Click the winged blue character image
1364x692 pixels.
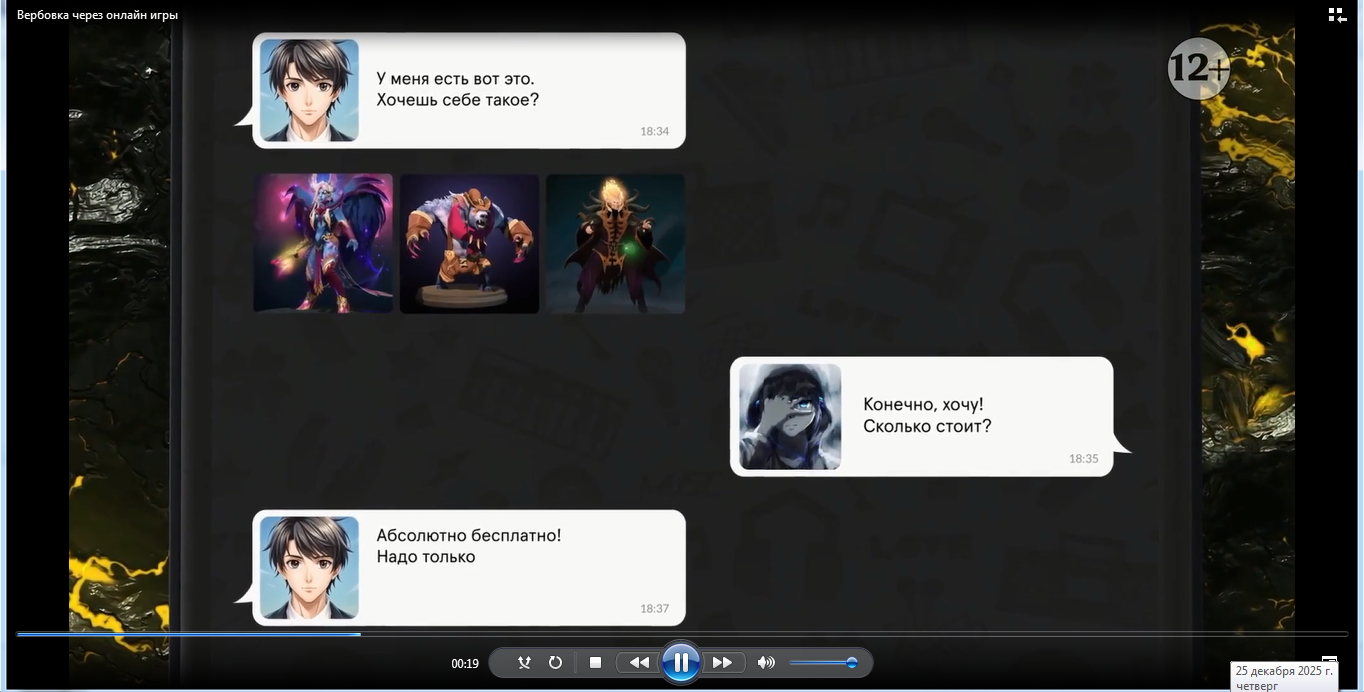coord(323,244)
